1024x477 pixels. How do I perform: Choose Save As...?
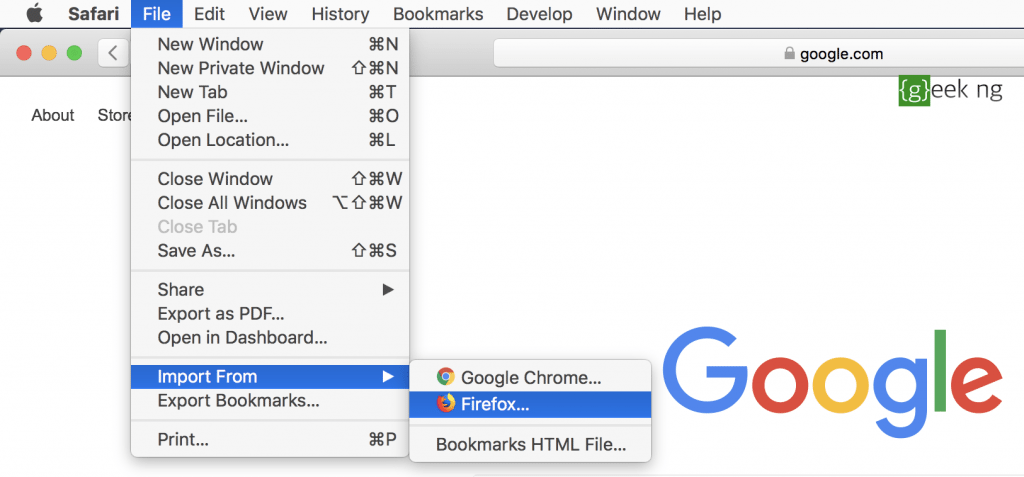click(x=270, y=250)
